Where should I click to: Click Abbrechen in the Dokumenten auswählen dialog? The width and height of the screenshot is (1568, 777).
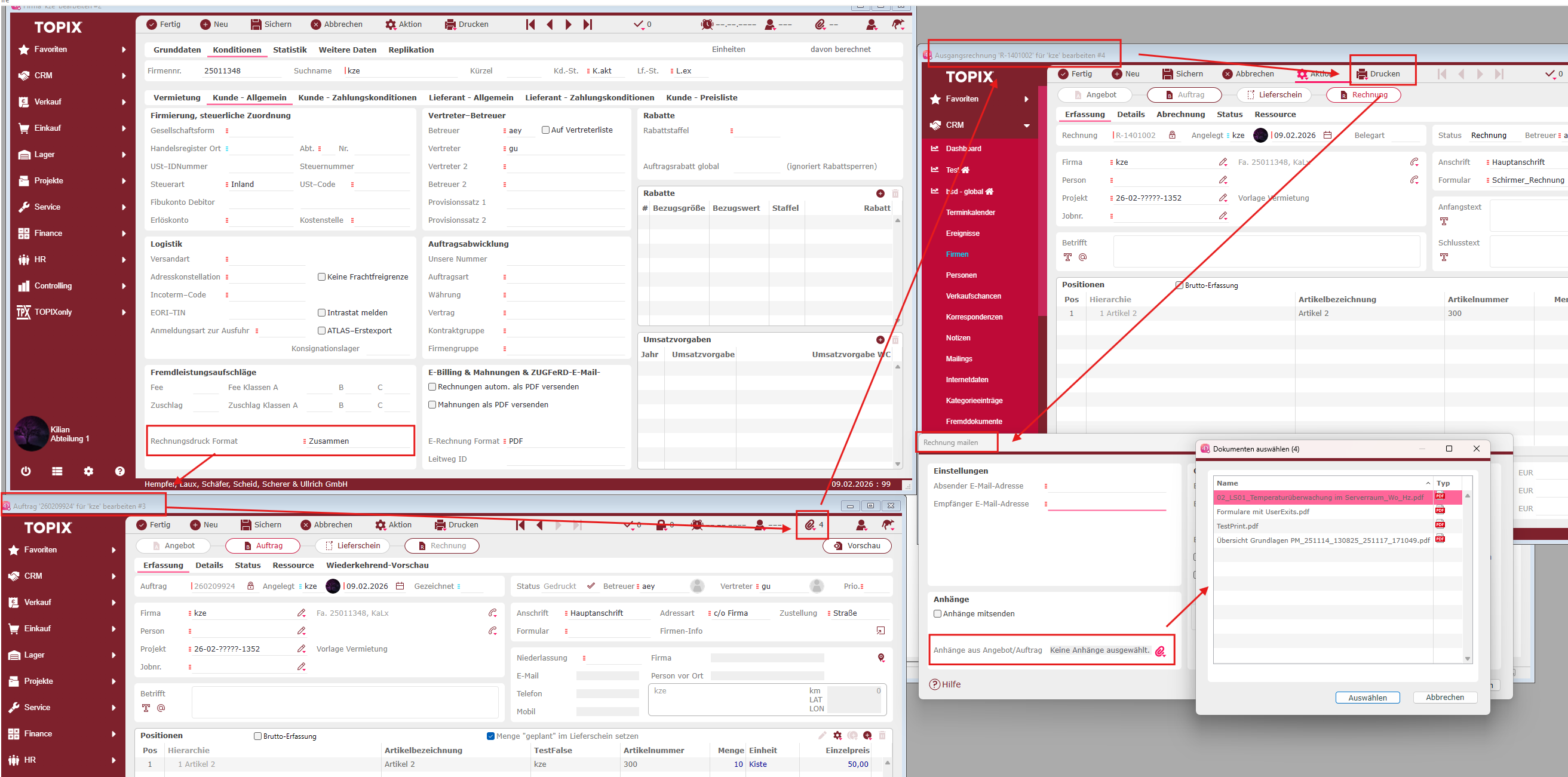point(1445,698)
